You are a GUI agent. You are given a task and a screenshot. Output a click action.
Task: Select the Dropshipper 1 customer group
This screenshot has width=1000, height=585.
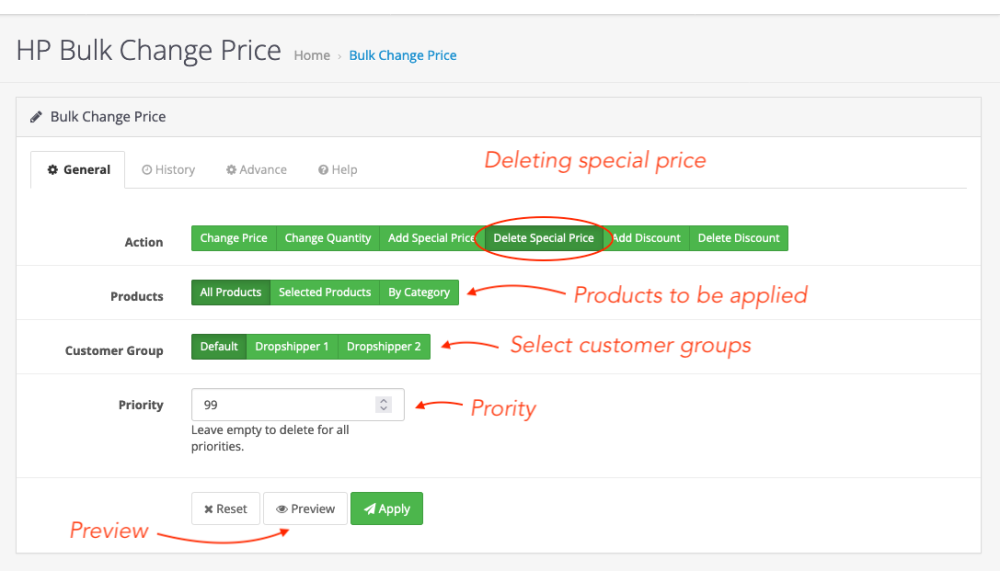coord(291,347)
